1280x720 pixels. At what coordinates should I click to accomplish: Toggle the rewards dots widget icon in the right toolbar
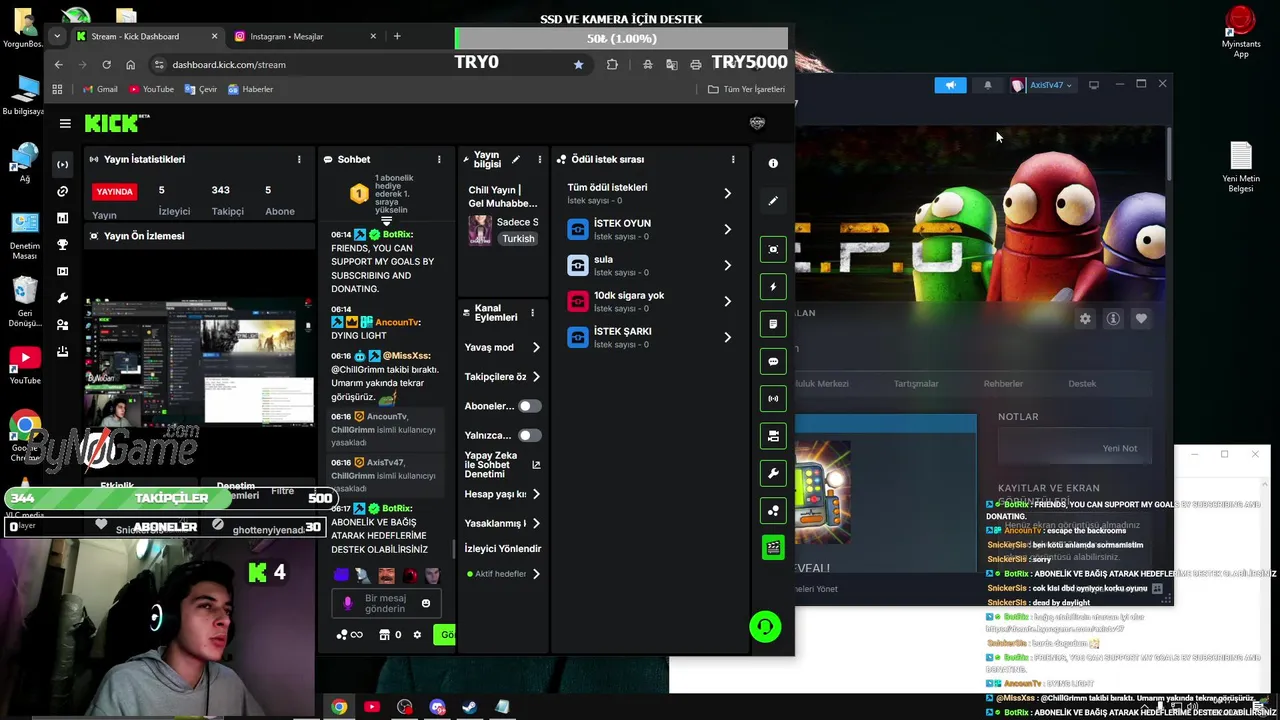pos(773,510)
